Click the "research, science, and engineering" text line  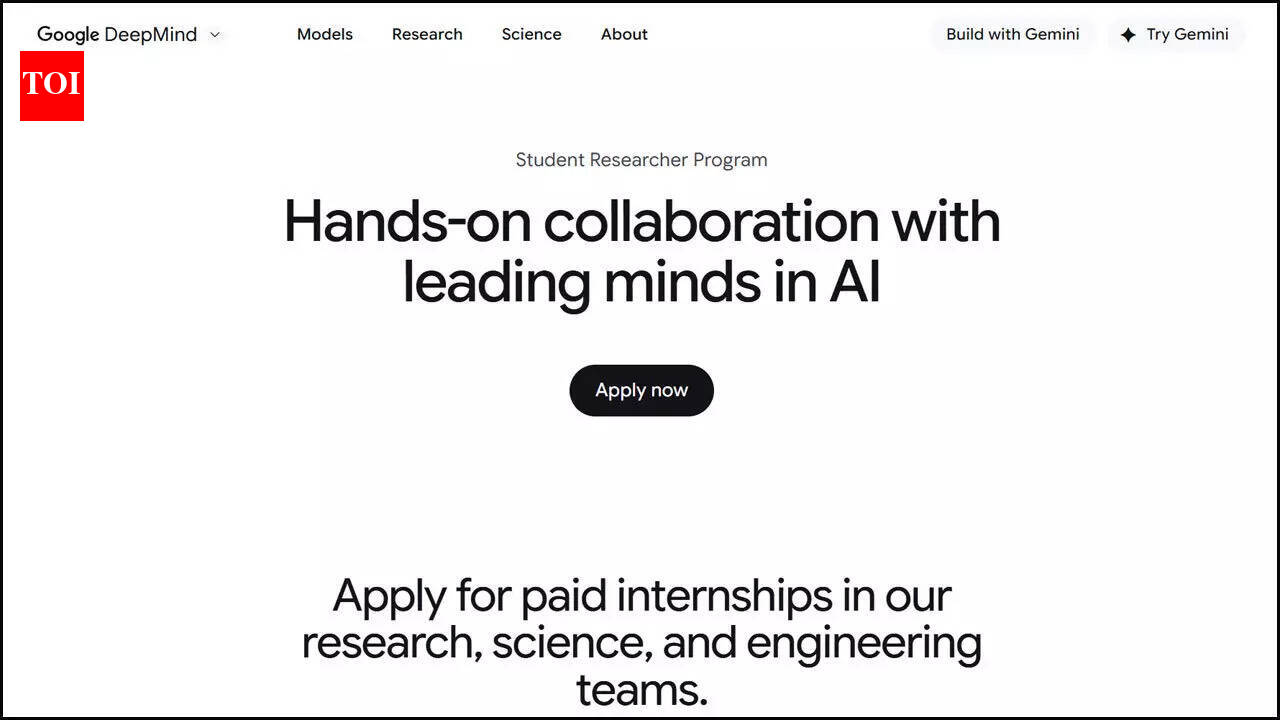(x=641, y=643)
